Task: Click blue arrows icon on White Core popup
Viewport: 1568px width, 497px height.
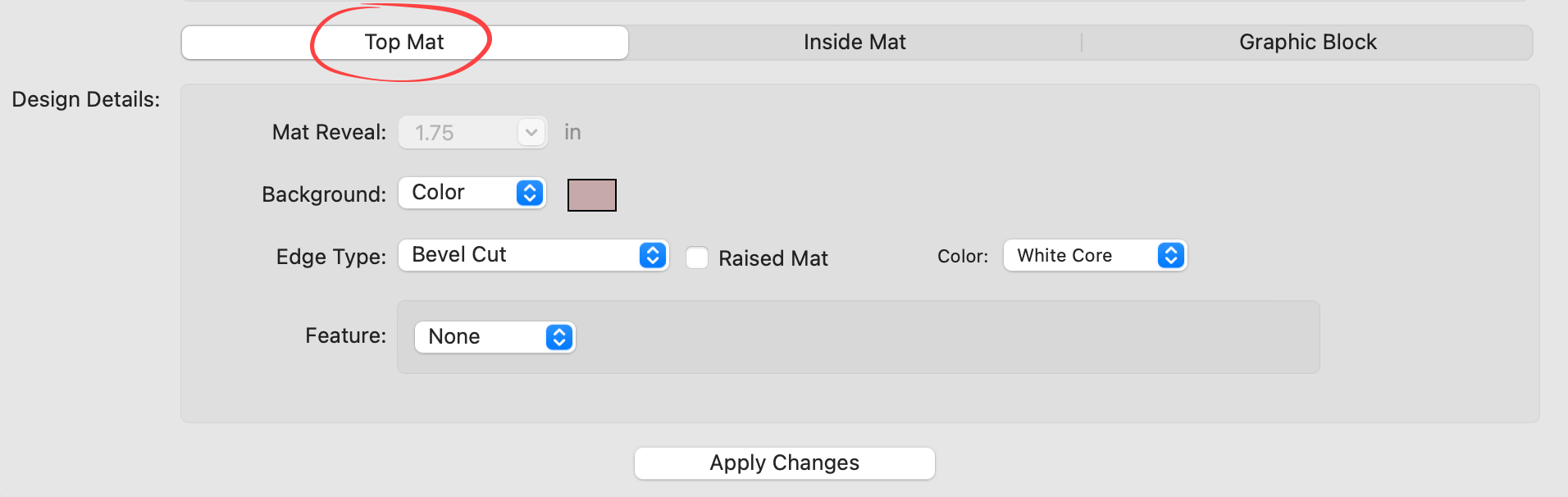Action: tap(1170, 255)
